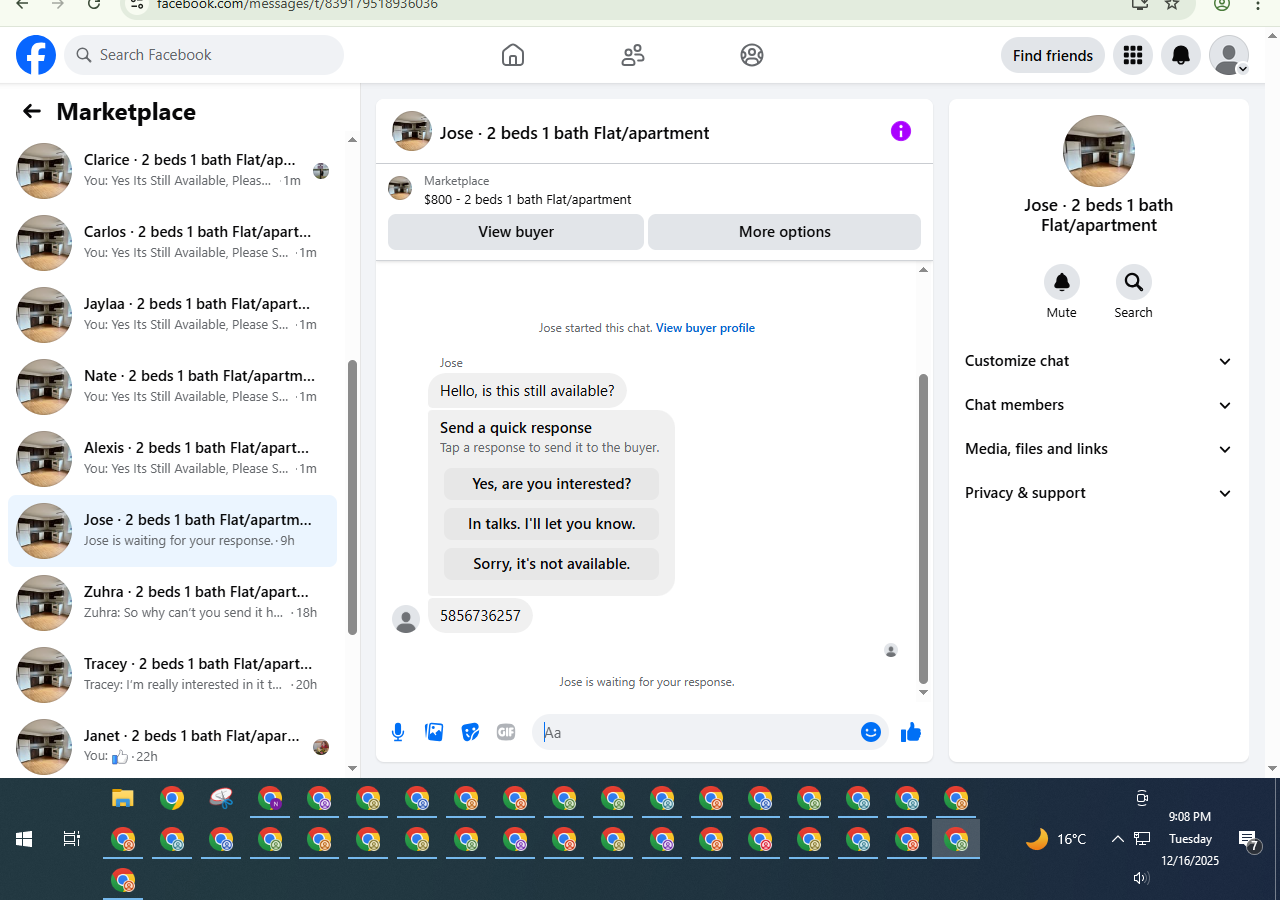Click the taskbar volume speaker icon

[1141, 878]
